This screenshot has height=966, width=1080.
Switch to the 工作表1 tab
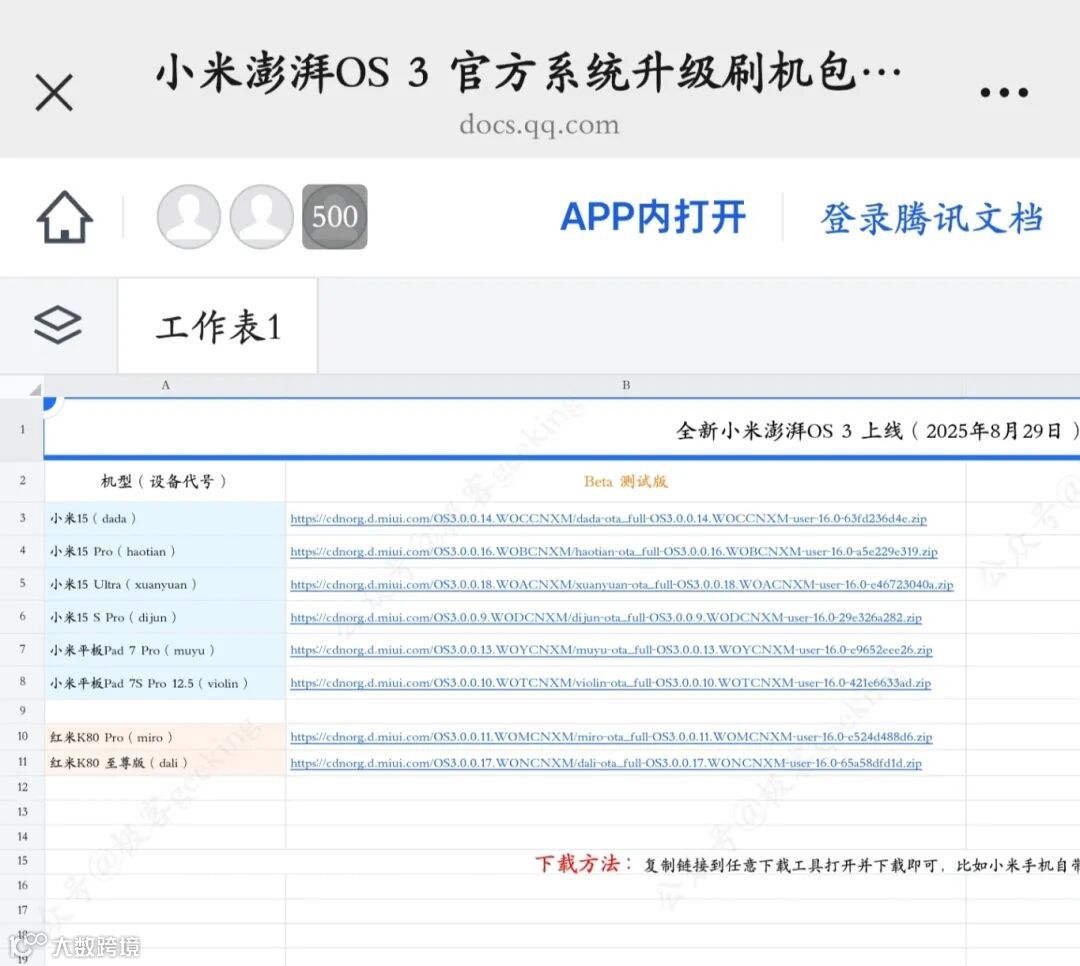218,326
